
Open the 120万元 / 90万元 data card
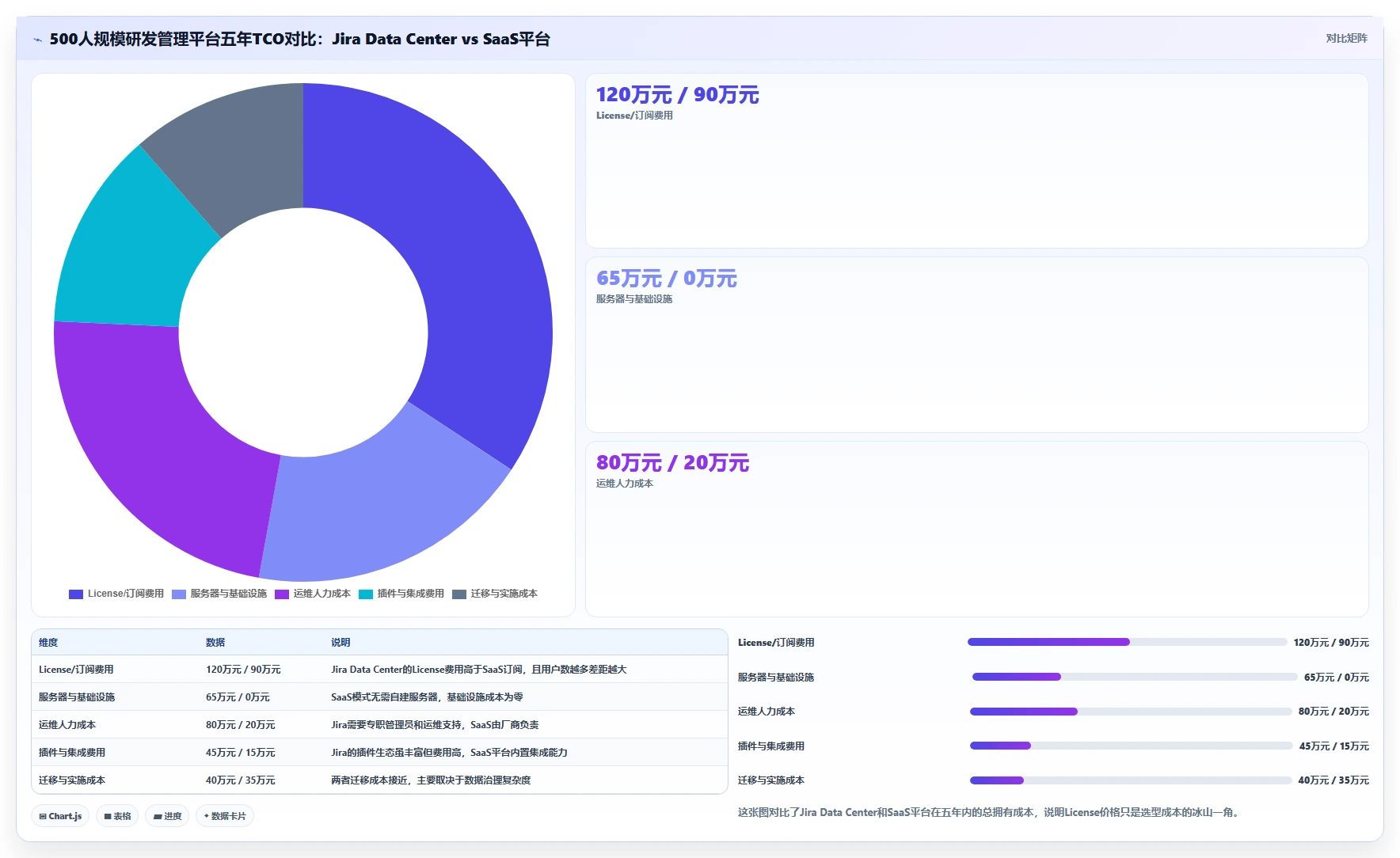pyautogui.click(x=976, y=161)
